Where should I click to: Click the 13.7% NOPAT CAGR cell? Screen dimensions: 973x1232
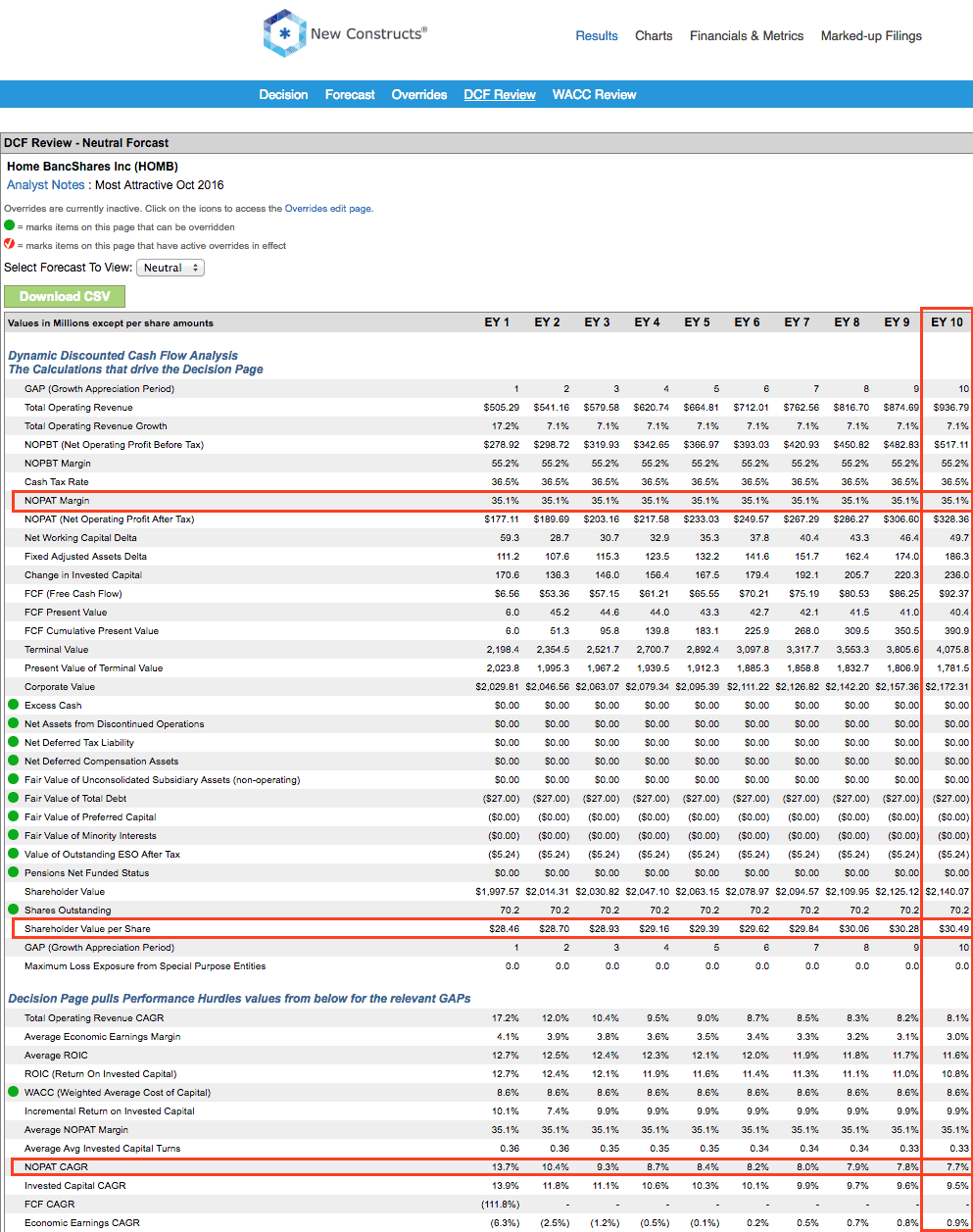[506, 1167]
